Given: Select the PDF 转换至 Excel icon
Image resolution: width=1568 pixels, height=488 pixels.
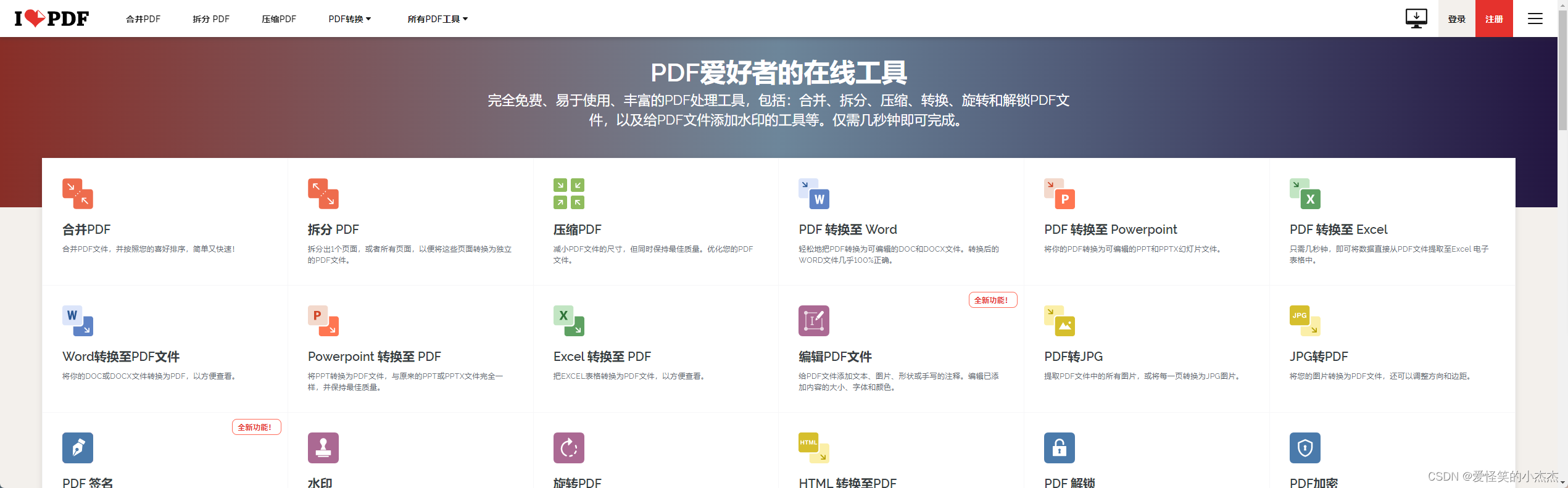Looking at the screenshot, I should pyautogui.click(x=1305, y=194).
